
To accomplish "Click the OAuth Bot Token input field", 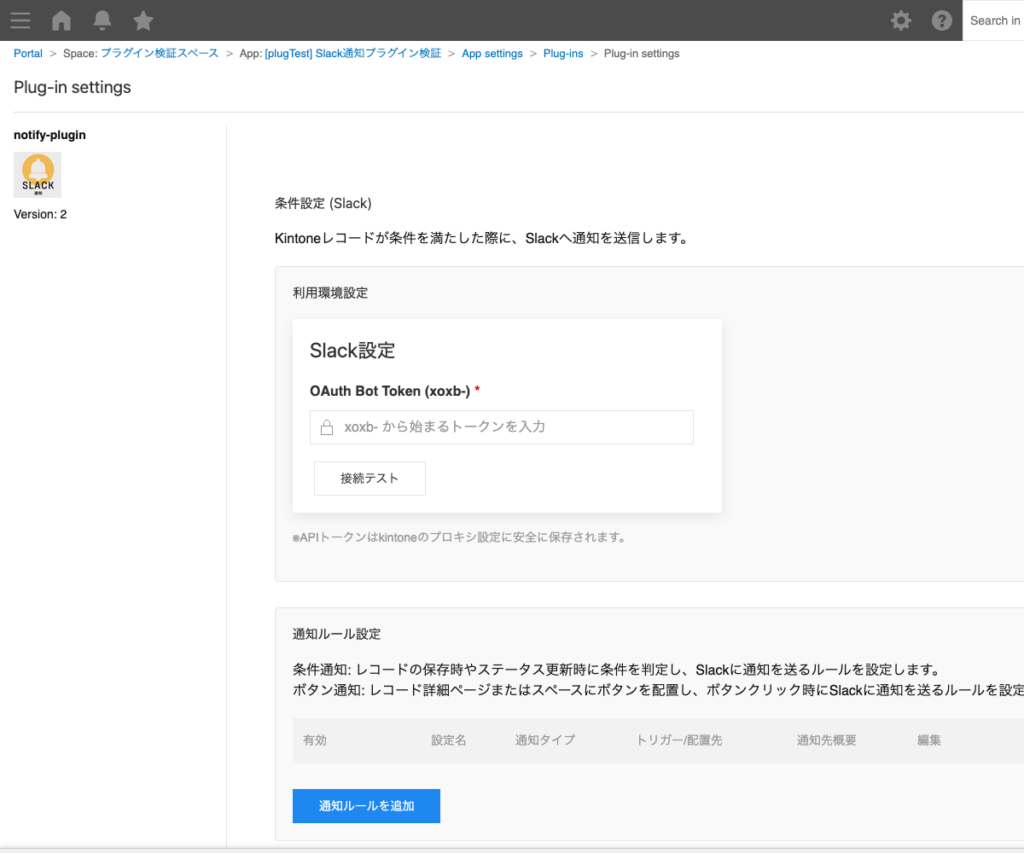I will click(x=500, y=427).
